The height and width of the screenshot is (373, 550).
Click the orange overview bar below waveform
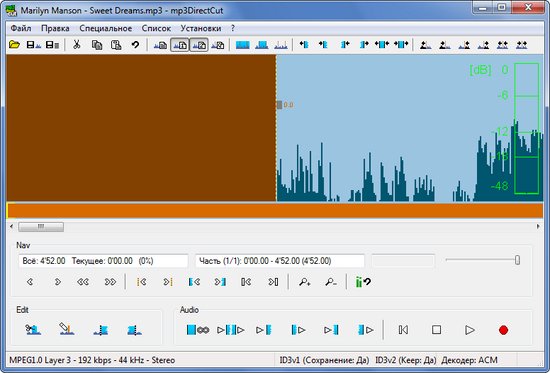(x=275, y=211)
